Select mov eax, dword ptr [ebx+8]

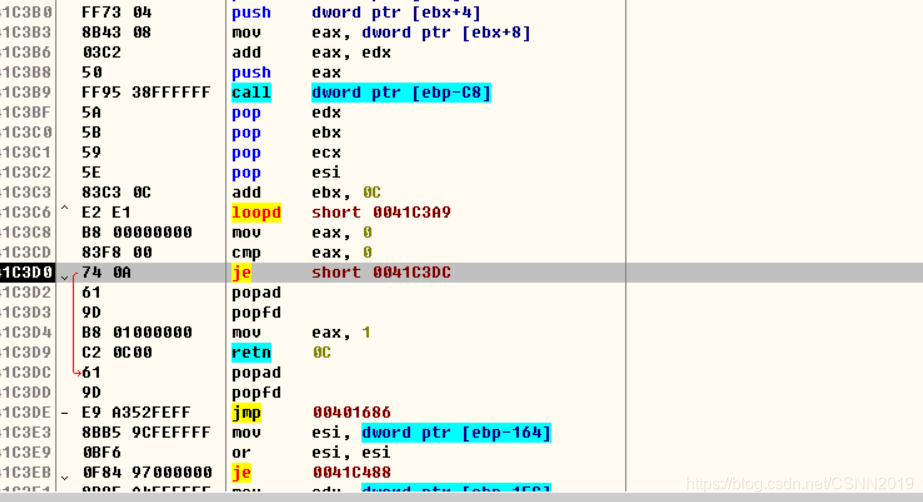click(381, 32)
